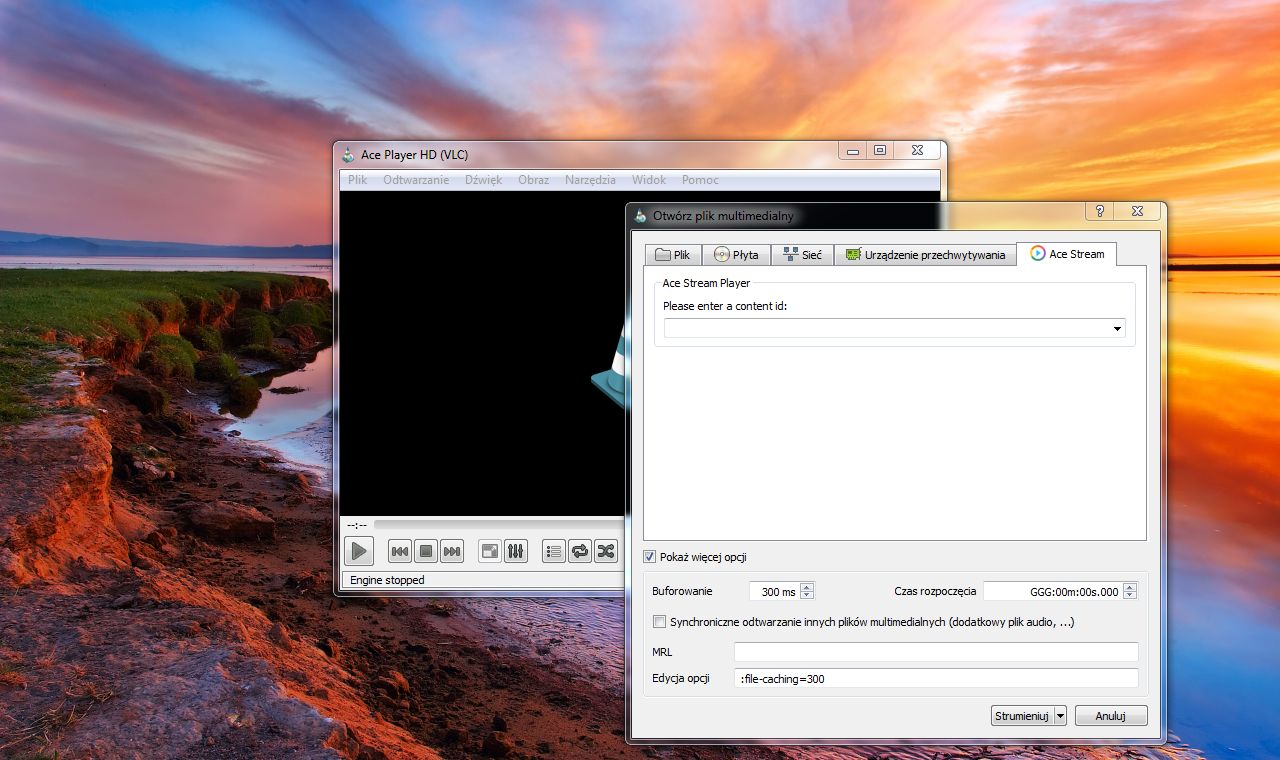Click the 'Engine stopped' status text
Screen dimensions: 1280x760
tap(387, 580)
